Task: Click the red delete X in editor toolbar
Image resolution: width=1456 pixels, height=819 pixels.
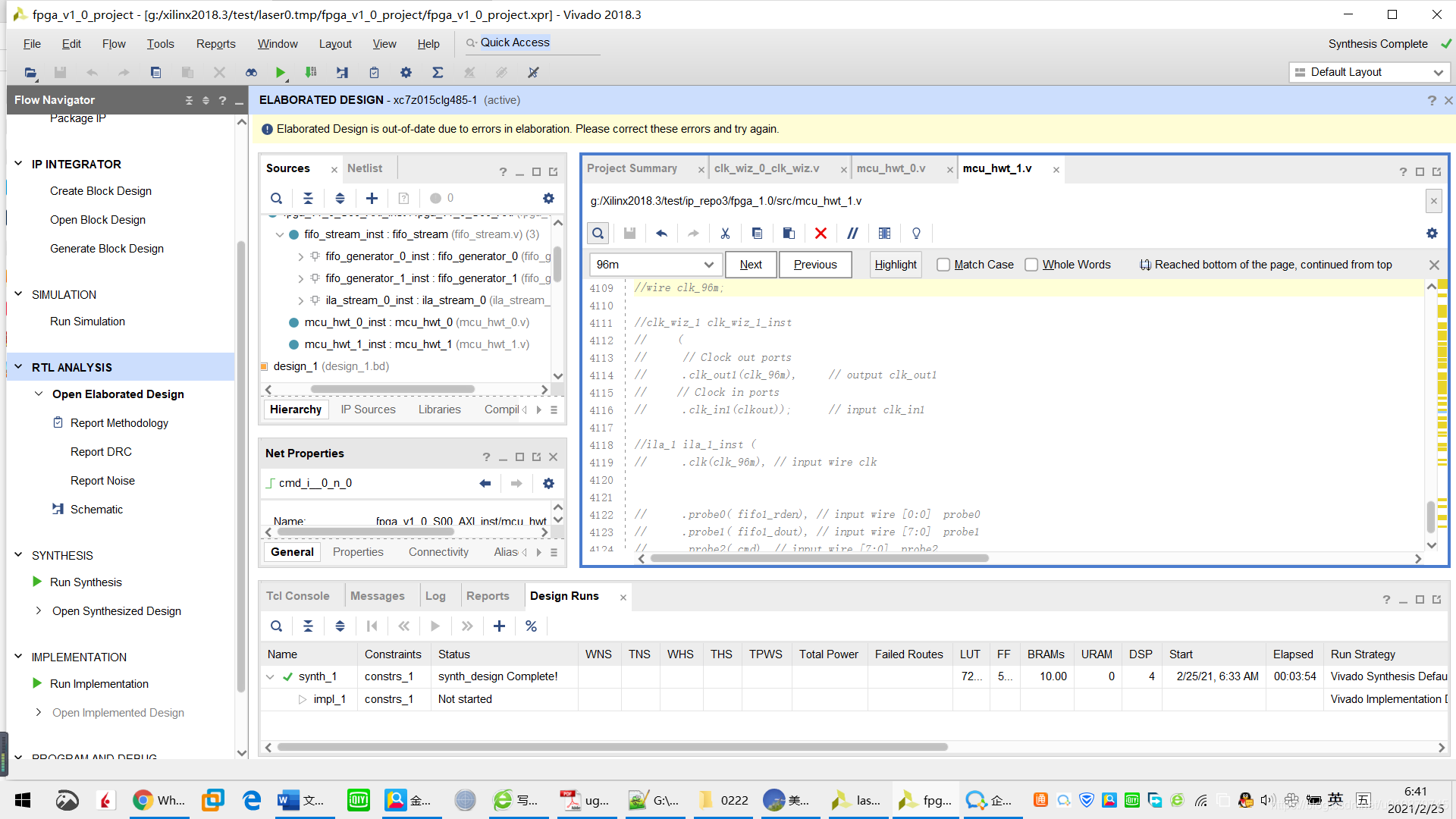Action: coord(821,234)
